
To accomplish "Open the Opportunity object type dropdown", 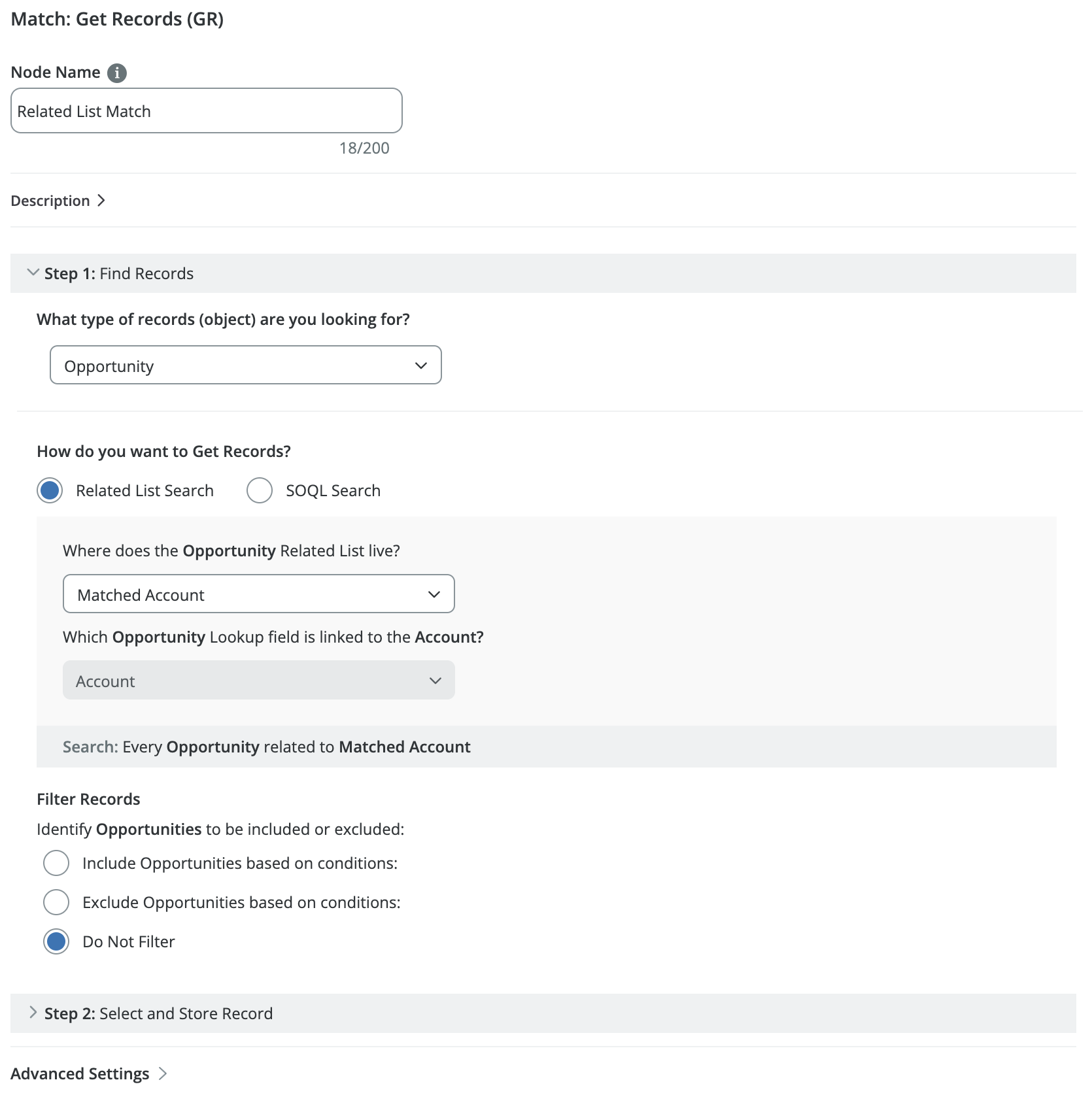I will [245, 365].
